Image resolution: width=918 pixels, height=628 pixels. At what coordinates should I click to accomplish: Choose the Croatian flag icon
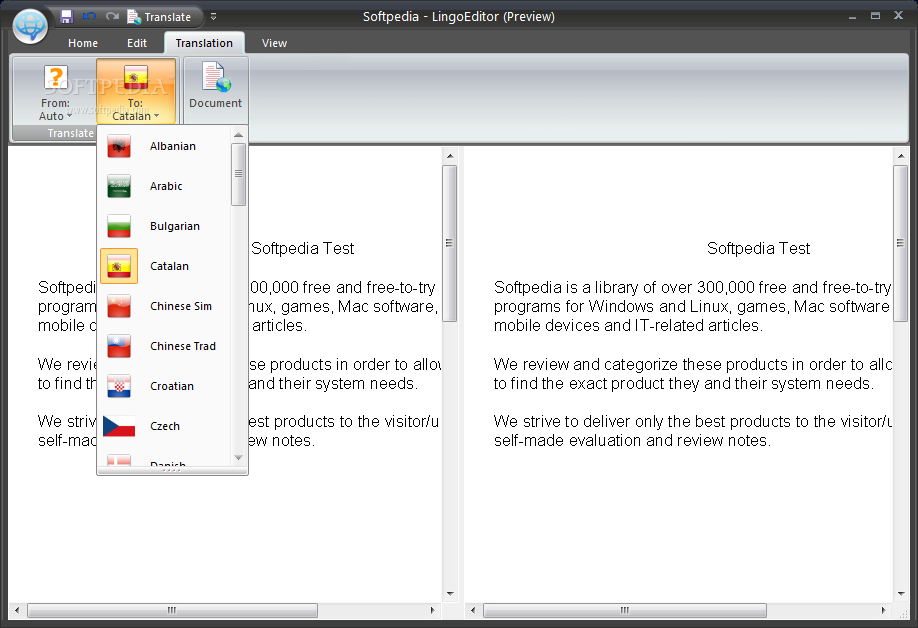pyautogui.click(x=119, y=386)
